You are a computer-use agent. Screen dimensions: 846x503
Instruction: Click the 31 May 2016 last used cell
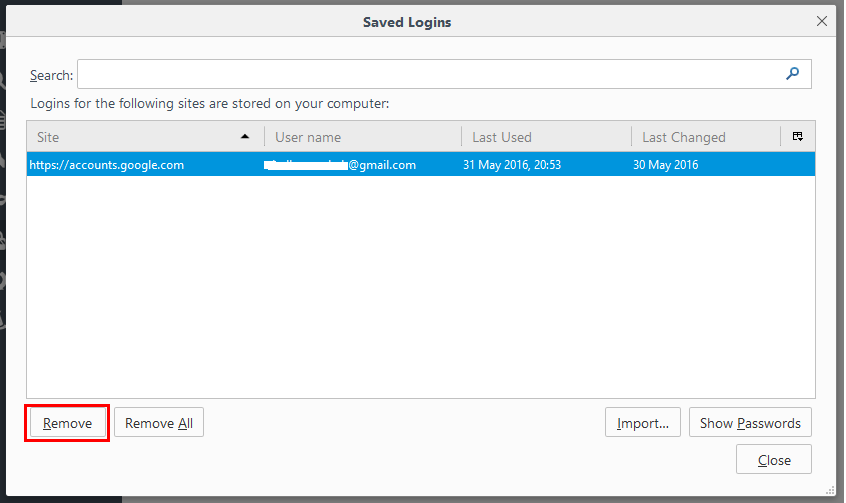tap(512, 165)
